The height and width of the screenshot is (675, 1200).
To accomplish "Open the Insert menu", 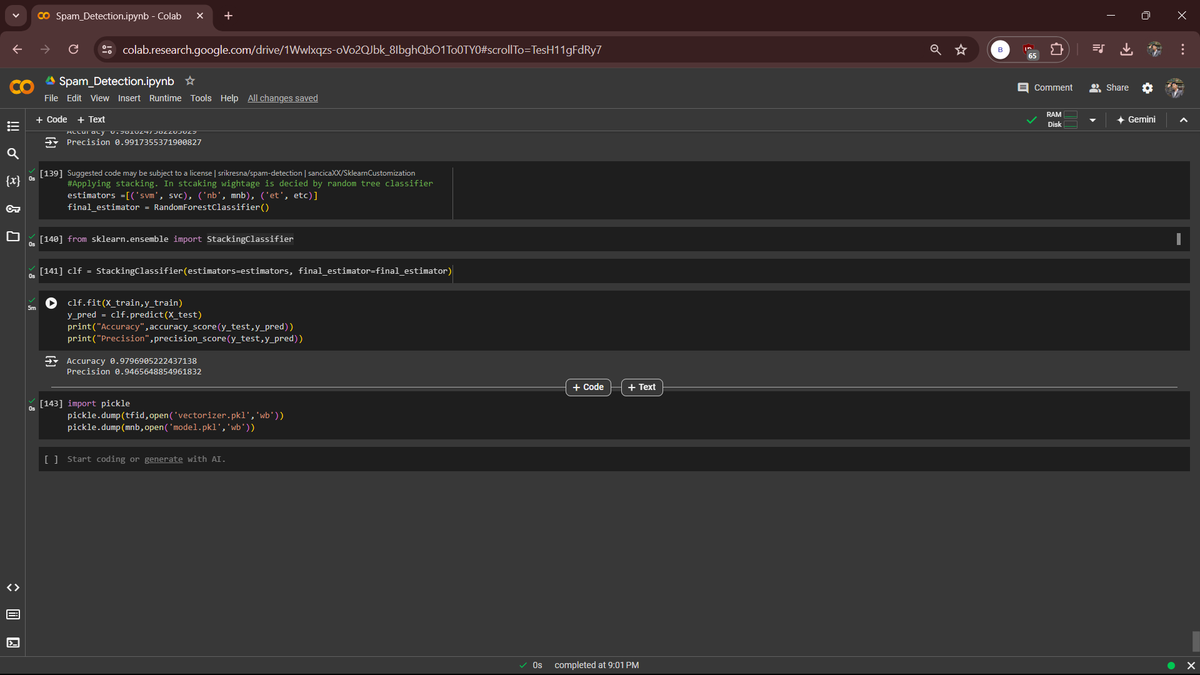I will (x=129, y=98).
